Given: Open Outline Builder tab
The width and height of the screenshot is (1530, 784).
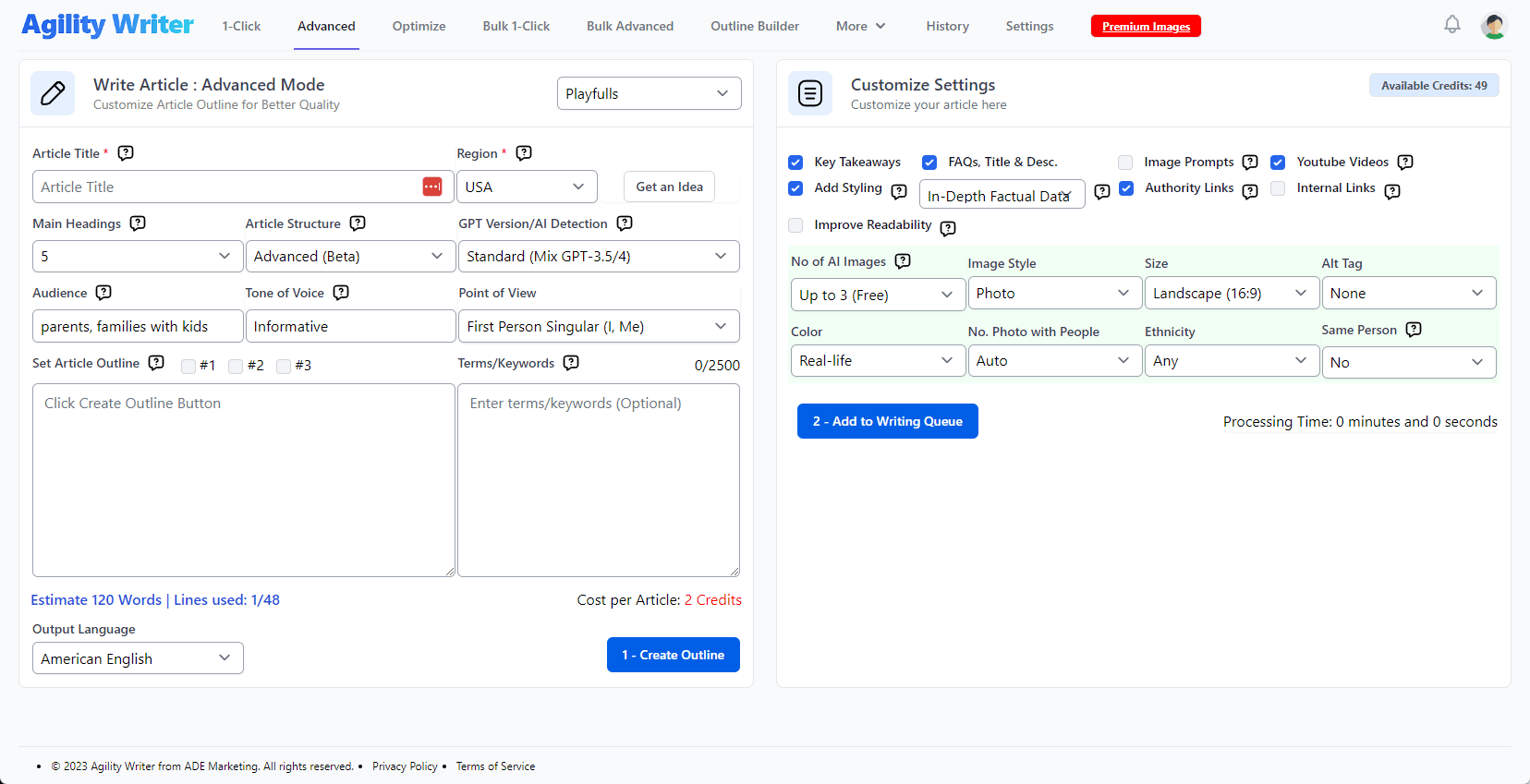Looking at the screenshot, I should tap(755, 26).
